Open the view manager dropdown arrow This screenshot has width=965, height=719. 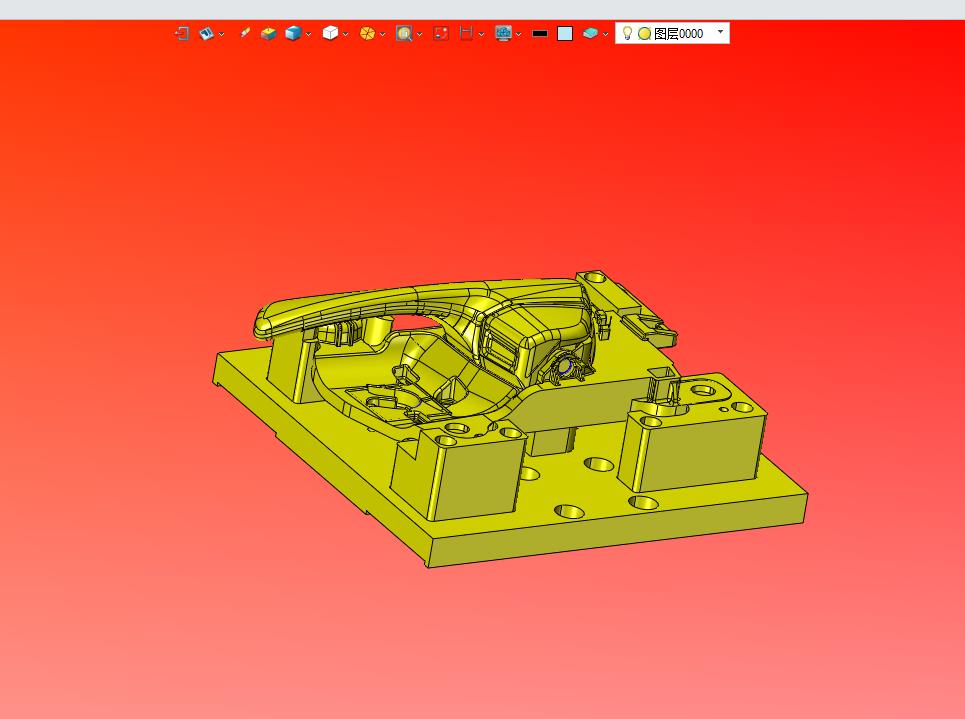coord(222,34)
